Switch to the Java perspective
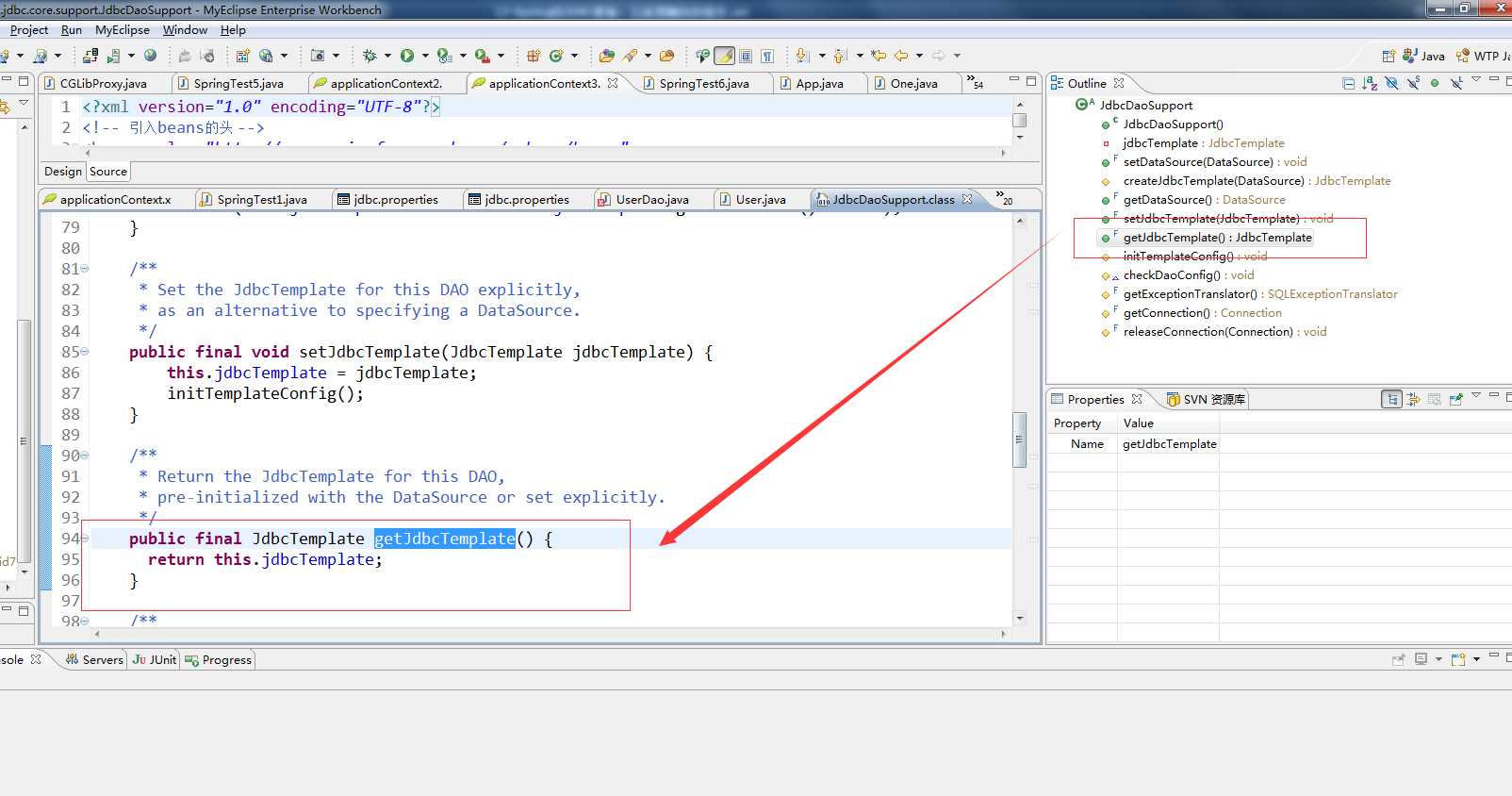1512x796 pixels. point(1423,56)
